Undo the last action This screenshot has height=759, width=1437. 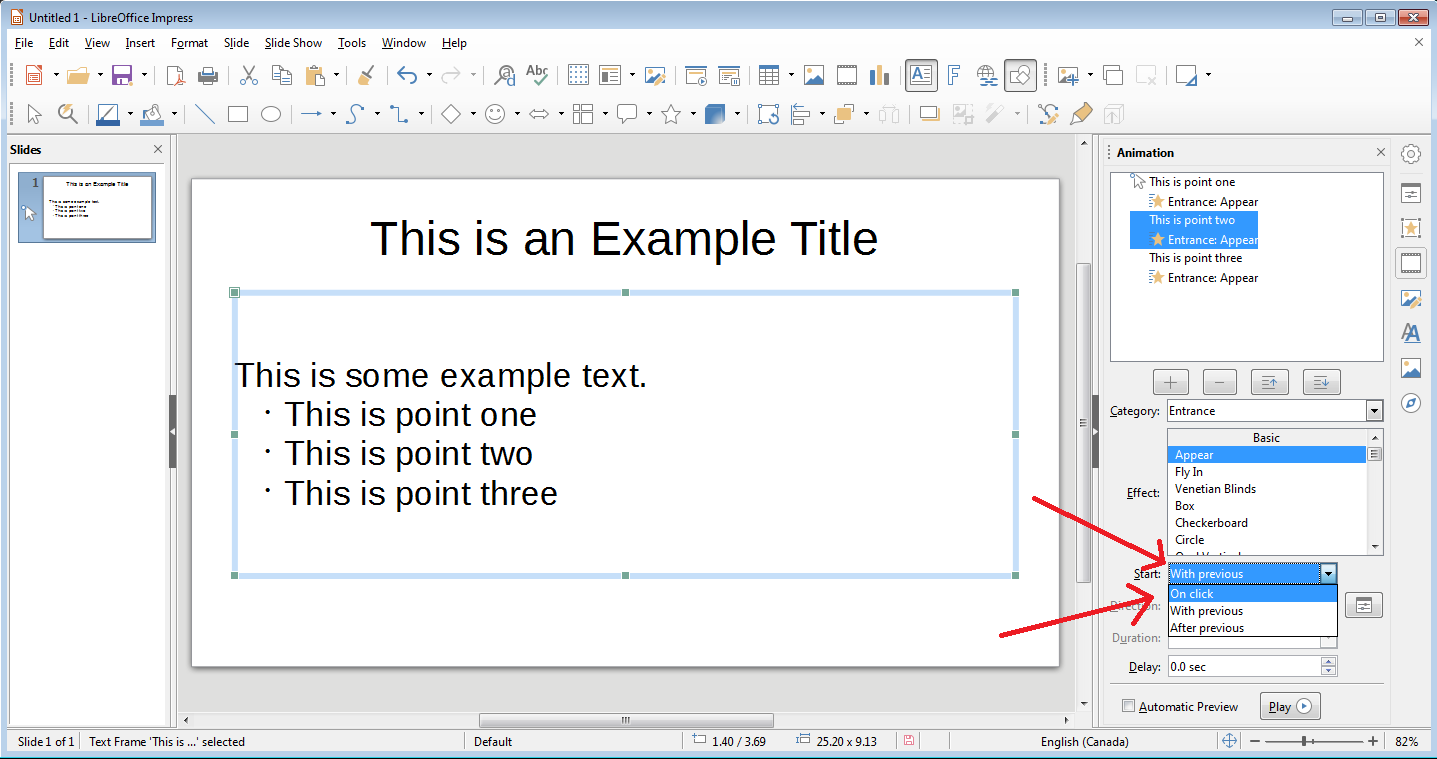(x=406, y=75)
